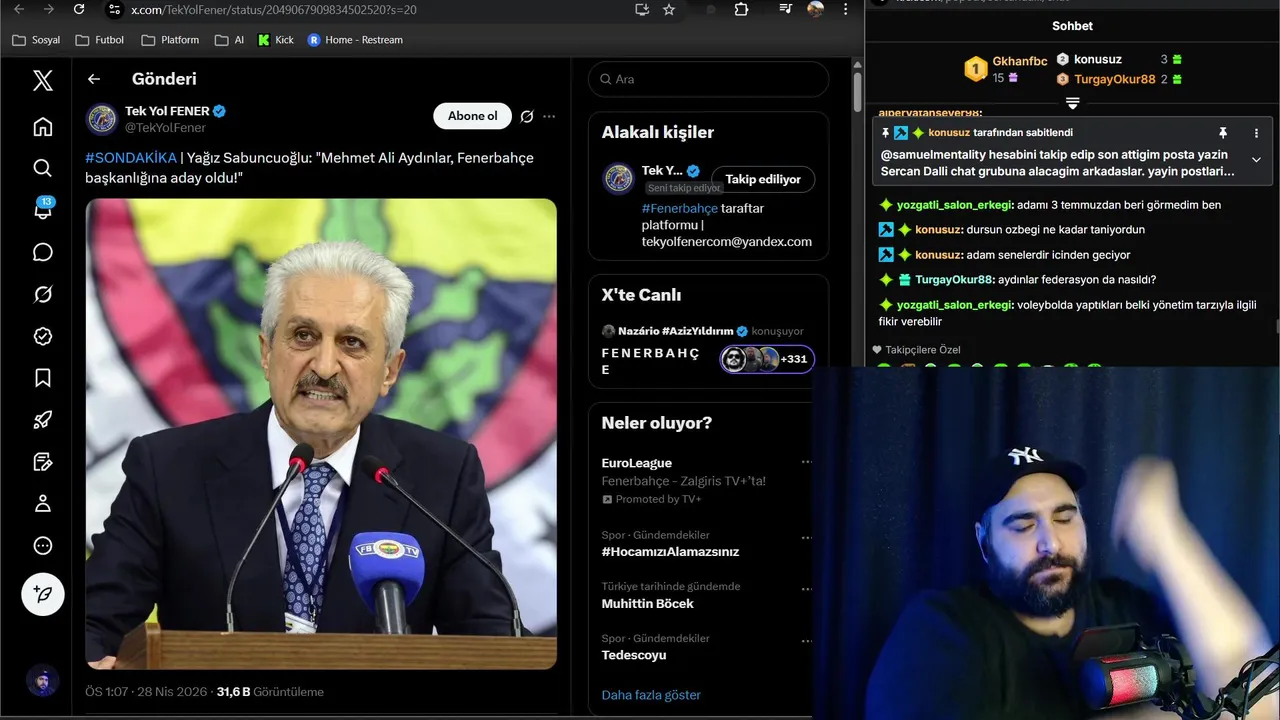Viewport: 1280px width, 720px height.
Task: Expand the pinned chat message chevron
Action: point(1257,159)
